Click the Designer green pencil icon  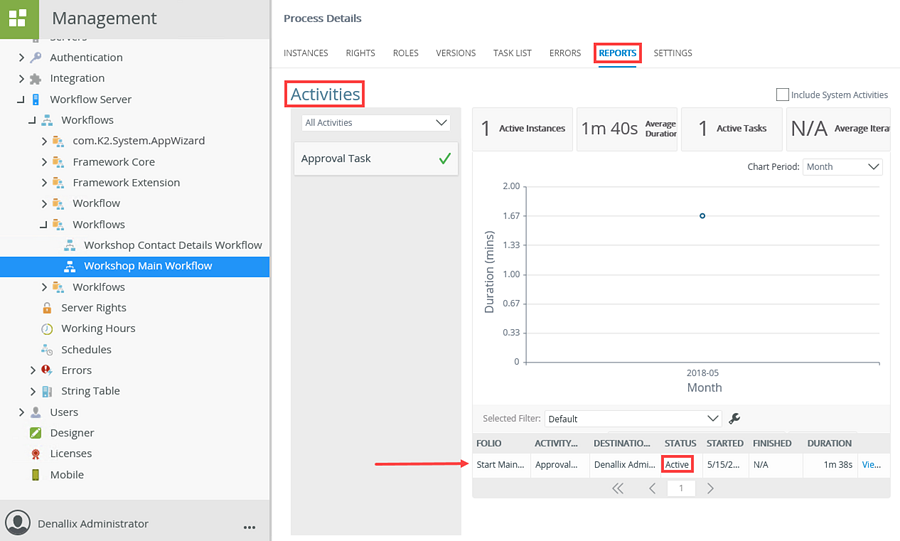[36, 433]
